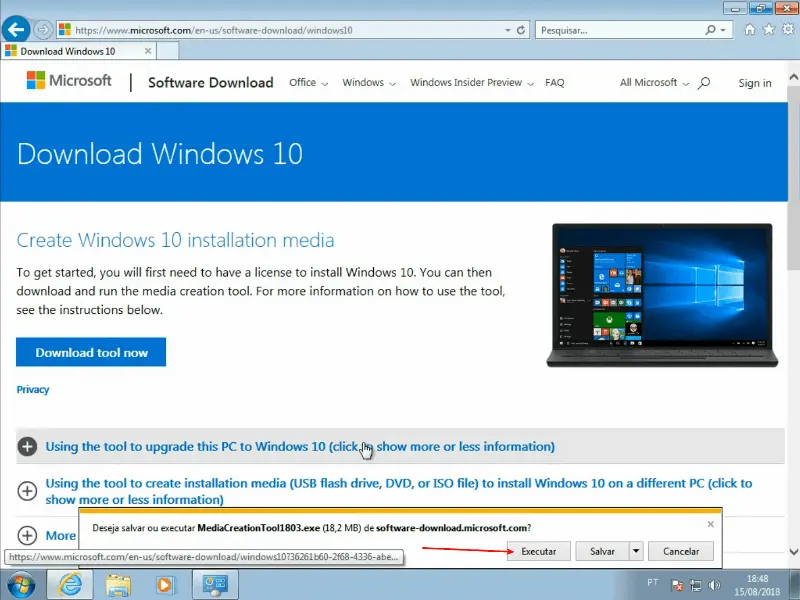Open the search provider dropdown arrow
Image resolution: width=800 pixels, height=600 pixels.
pos(723,30)
